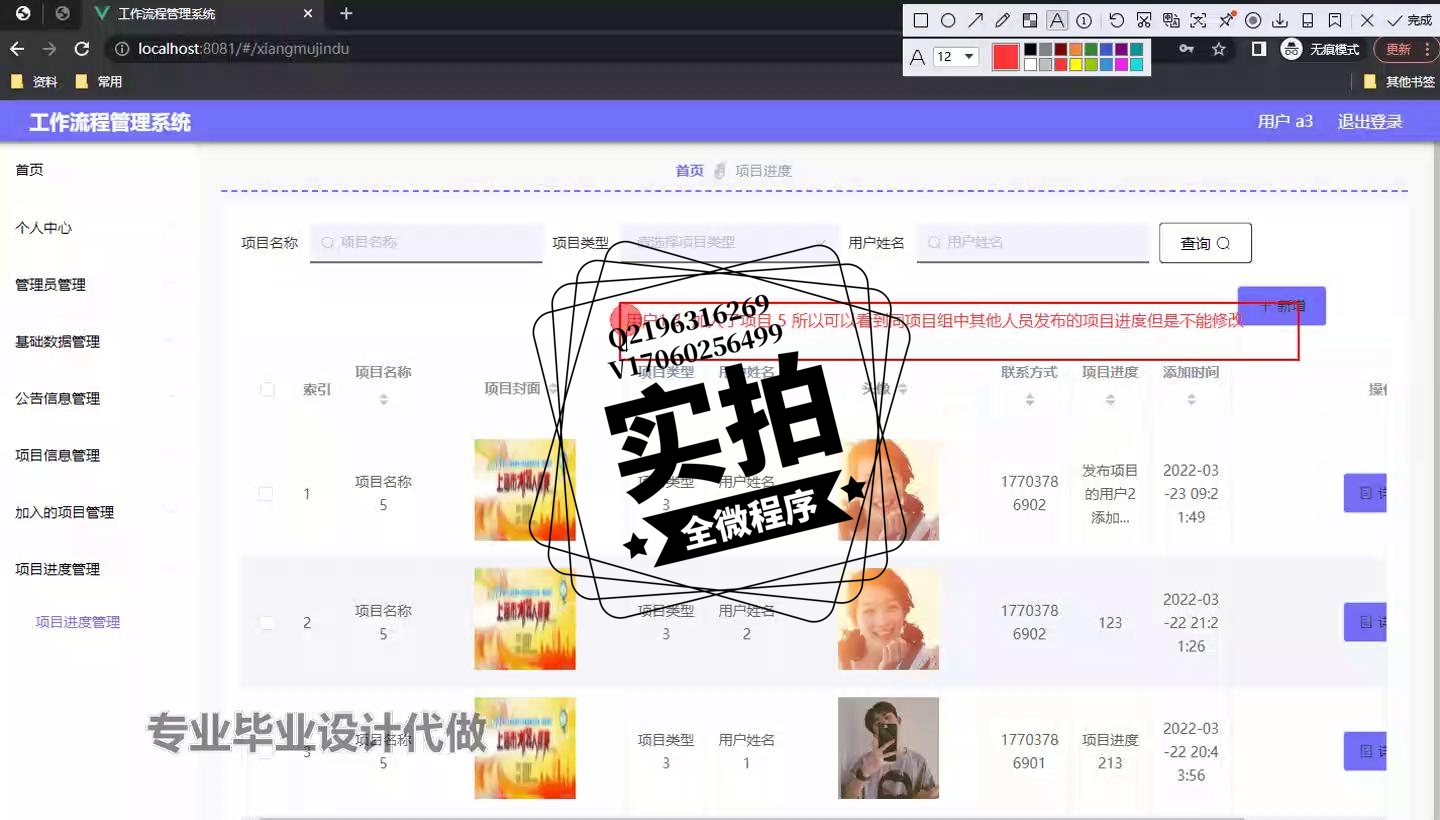This screenshot has width=1440, height=820.
Task: Open password key icon in address bar
Action: [1186, 49]
